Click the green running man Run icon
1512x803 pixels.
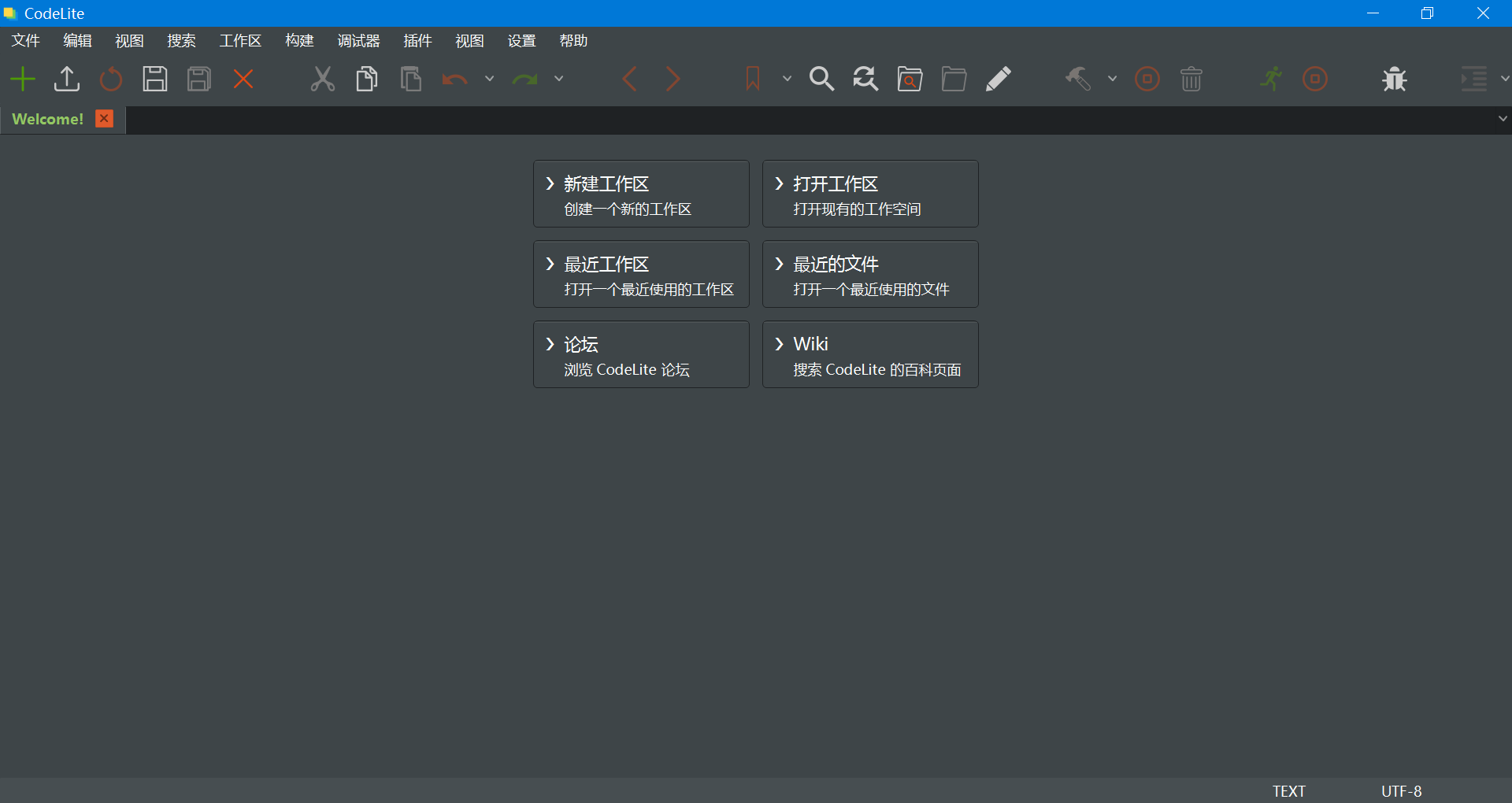(1270, 79)
